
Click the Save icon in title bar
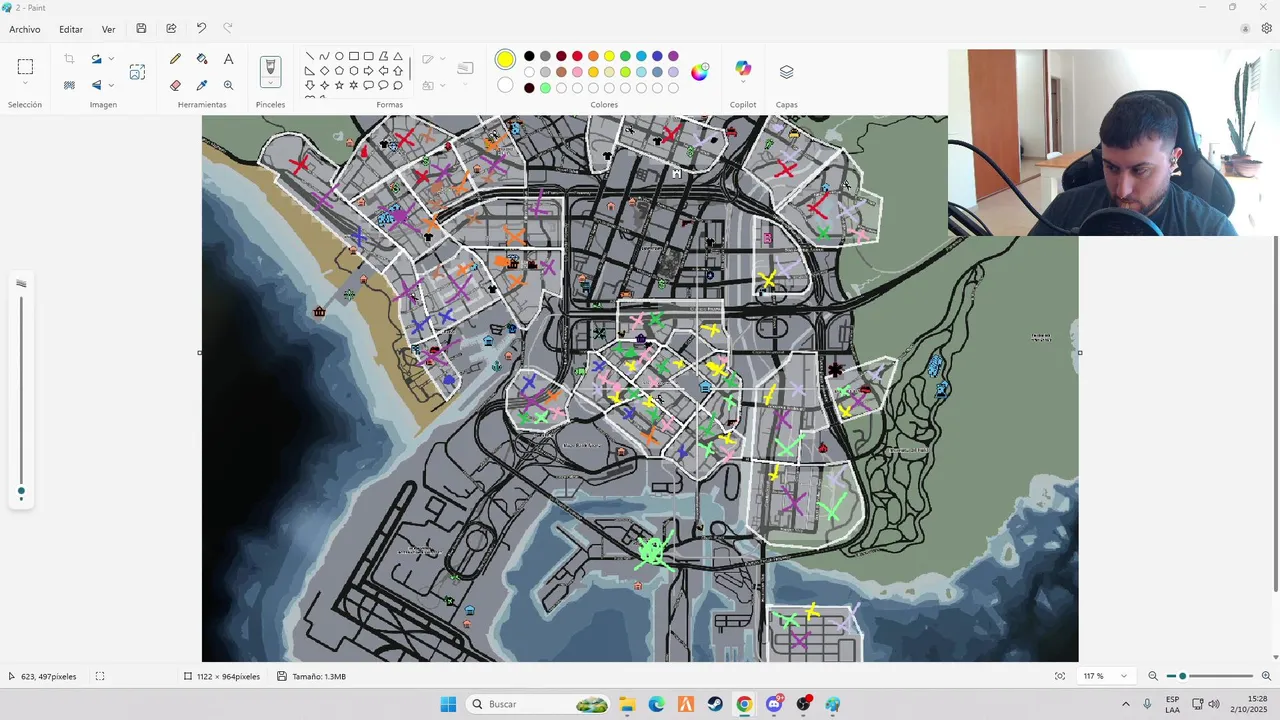[x=141, y=29]
